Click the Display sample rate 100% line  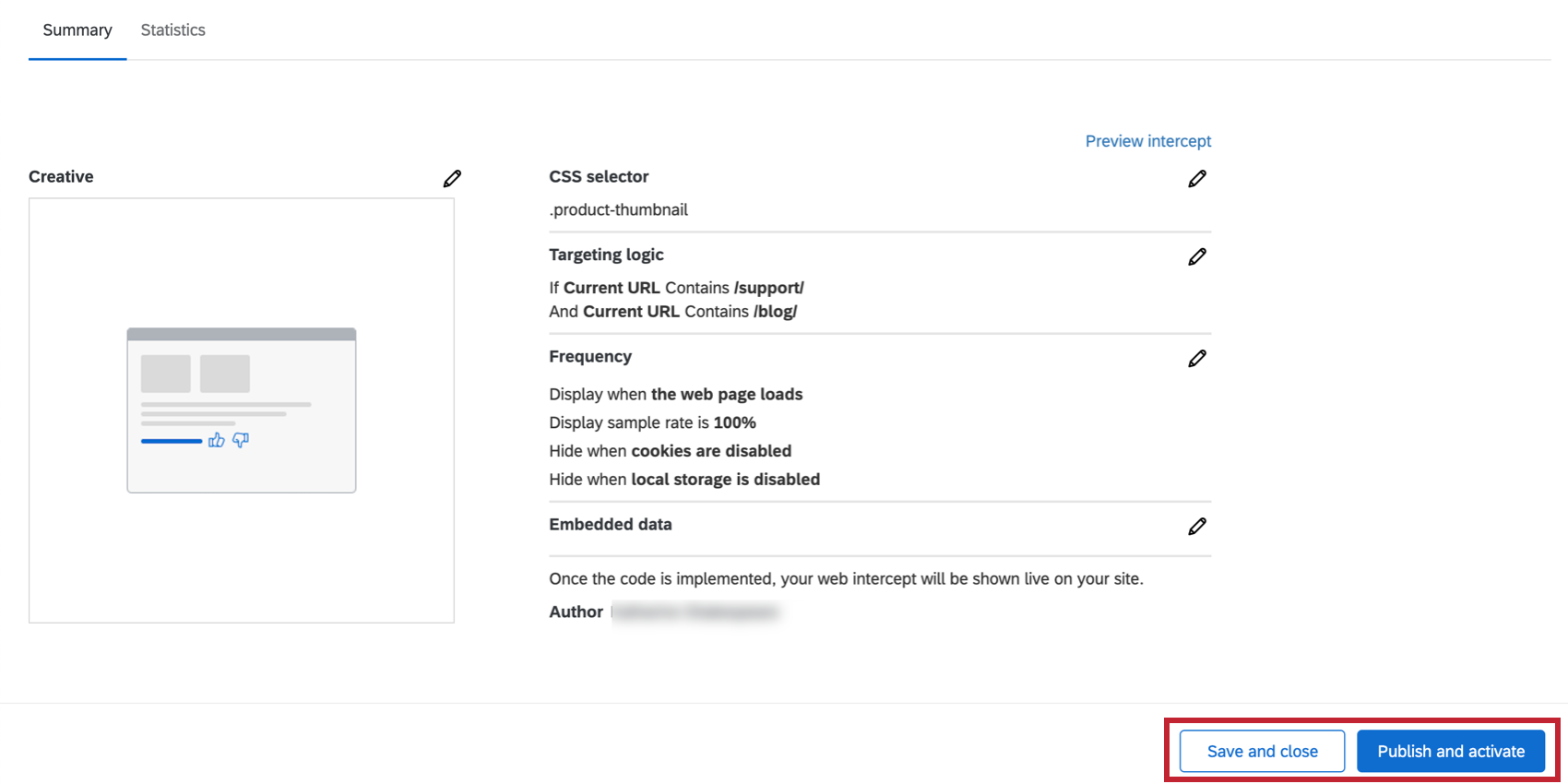[x=652, y=423]
